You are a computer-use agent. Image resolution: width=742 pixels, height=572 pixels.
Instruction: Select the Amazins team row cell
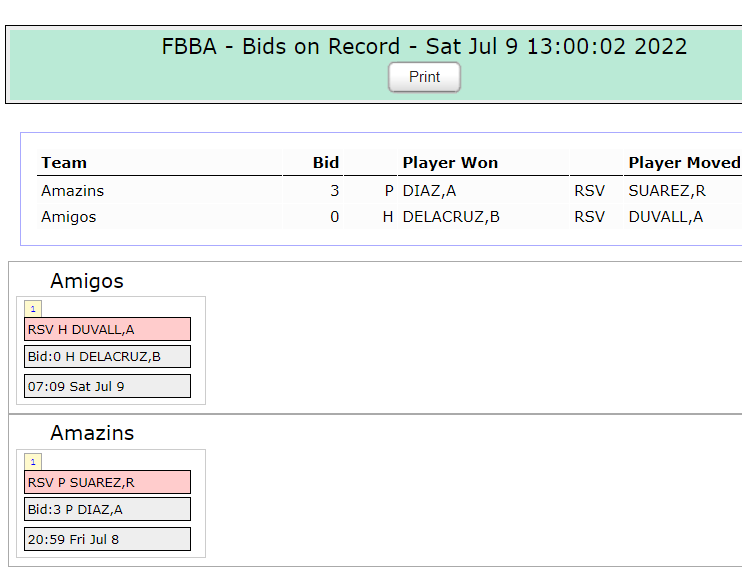pyautogui.click(x=159, y=191)
